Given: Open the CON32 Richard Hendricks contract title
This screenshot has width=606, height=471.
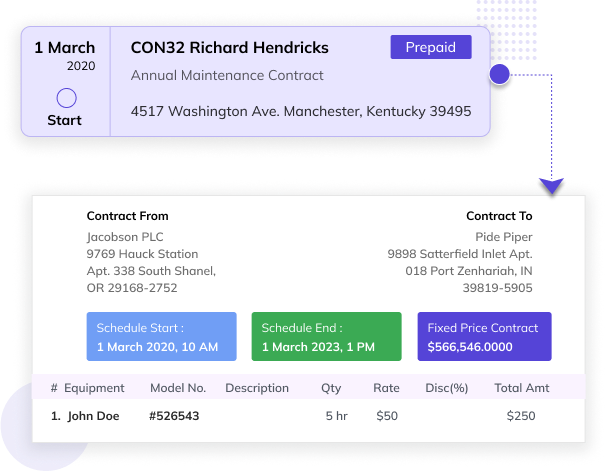Looking at the screenshot, I should click(x=229, y=48).
